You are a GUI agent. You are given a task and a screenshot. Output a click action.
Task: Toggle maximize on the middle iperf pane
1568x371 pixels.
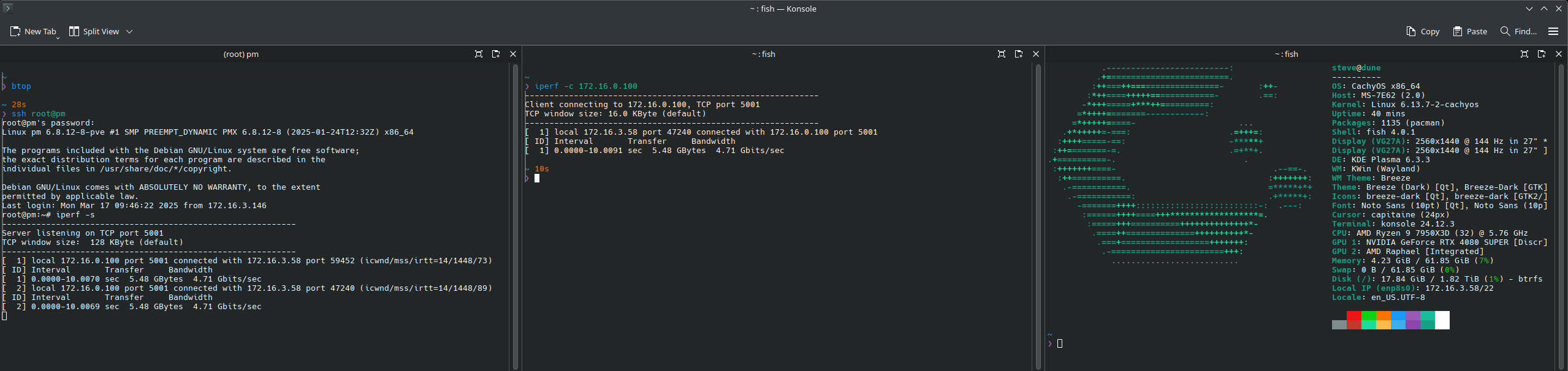pos(1002,54)
